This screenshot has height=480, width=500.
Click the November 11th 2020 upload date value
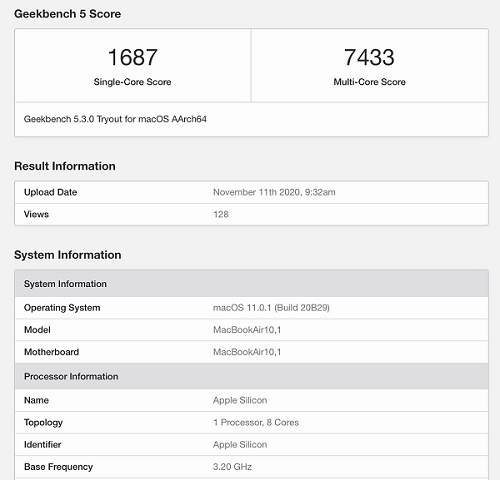(274, 192)
